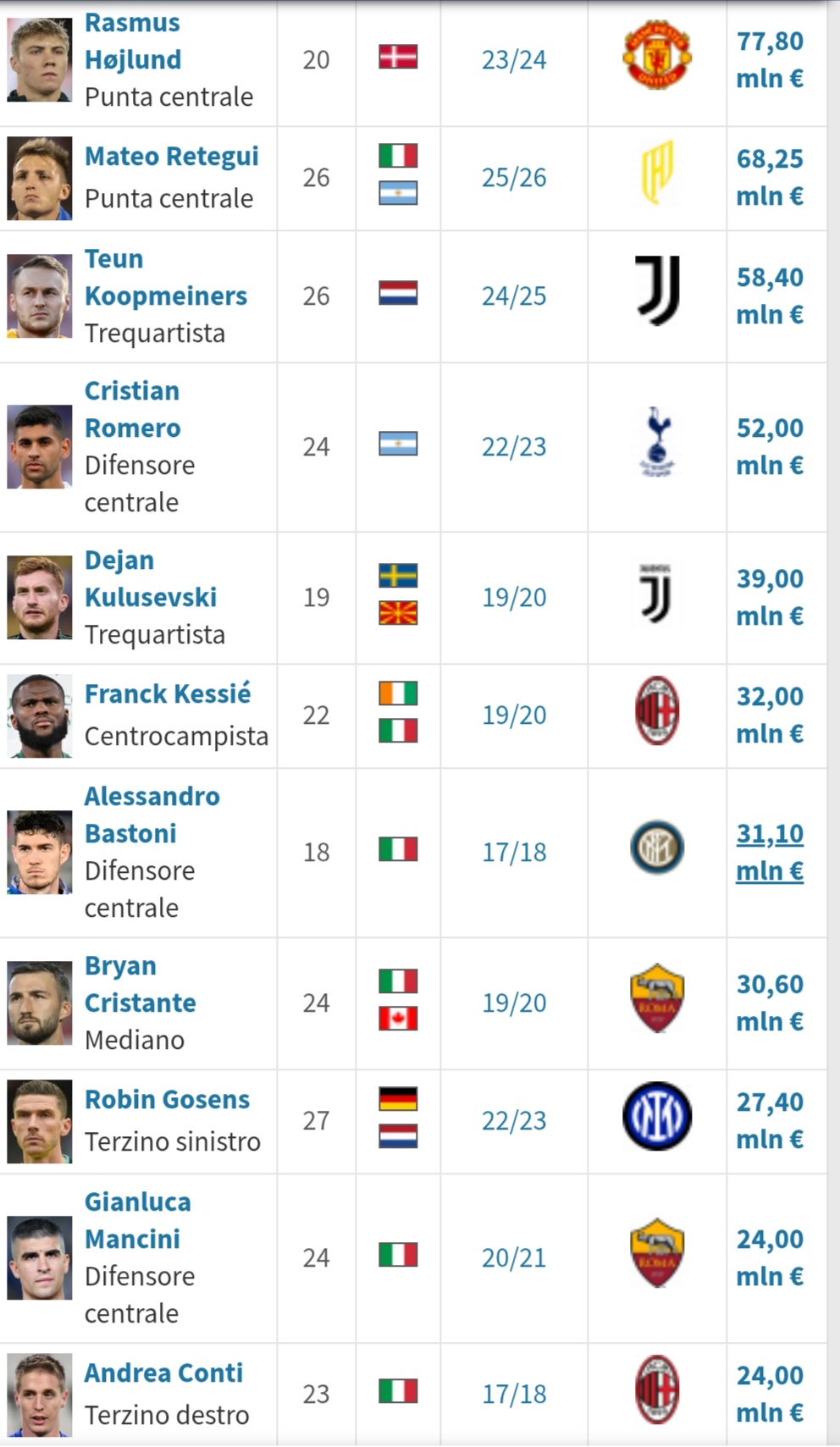The image size is (840, 1447).
Task: Open Rasmus Højlund's player profile link
Action: [132, 41]
